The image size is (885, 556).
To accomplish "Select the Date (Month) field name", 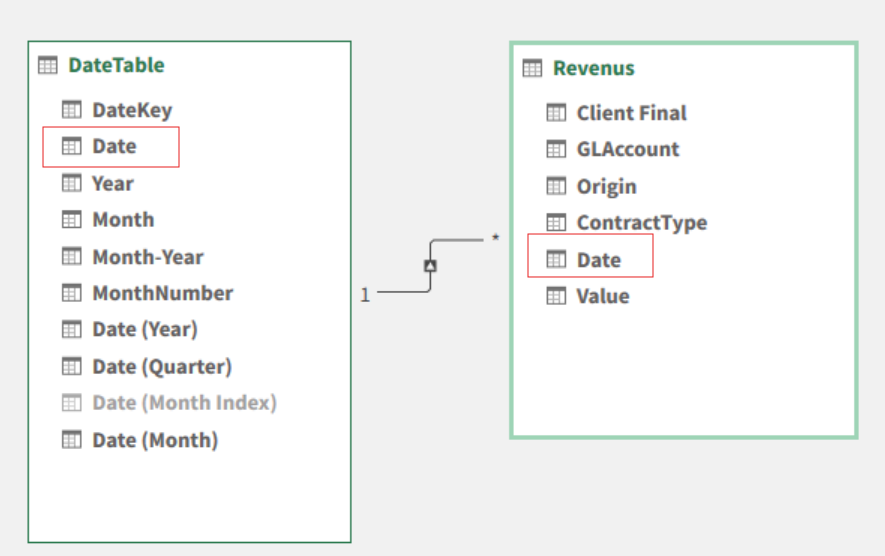I will 155,440.
